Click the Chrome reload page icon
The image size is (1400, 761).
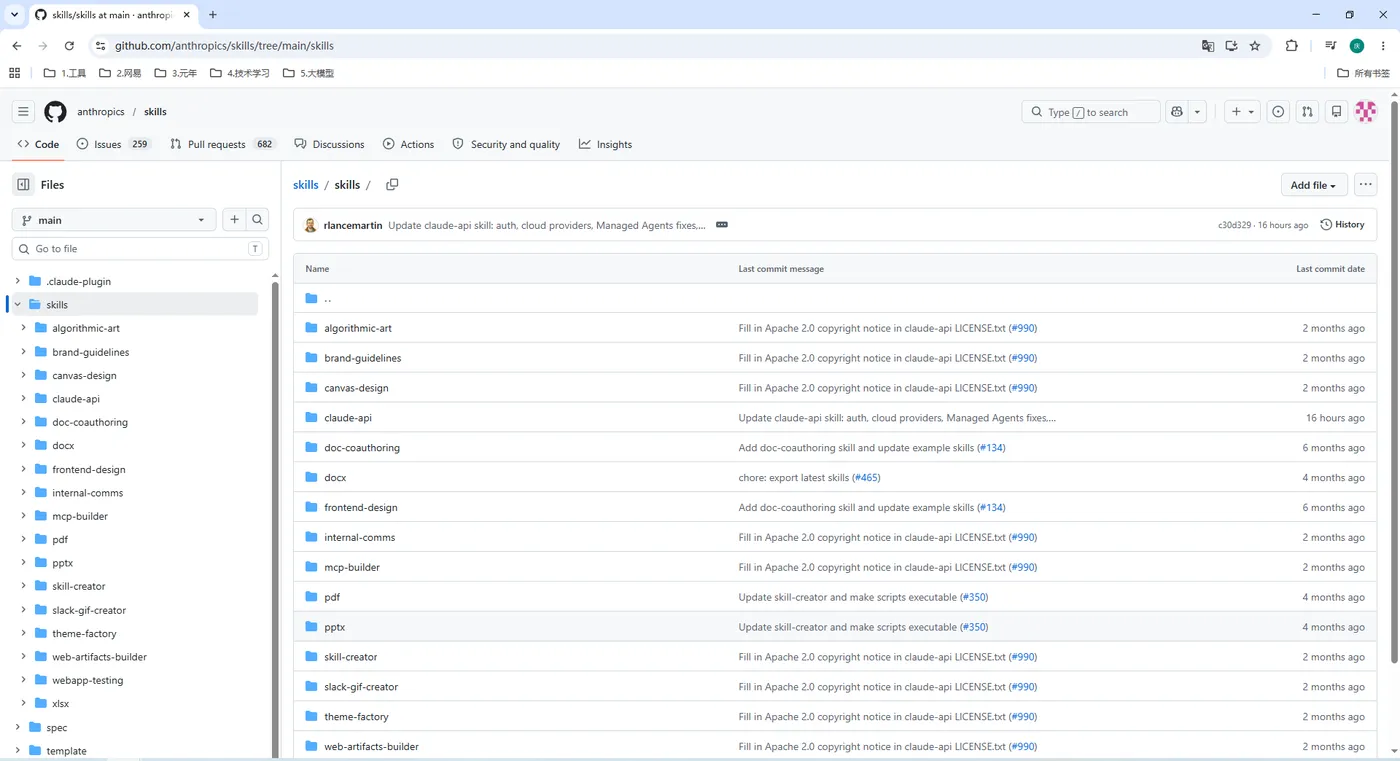pos(69,46)
